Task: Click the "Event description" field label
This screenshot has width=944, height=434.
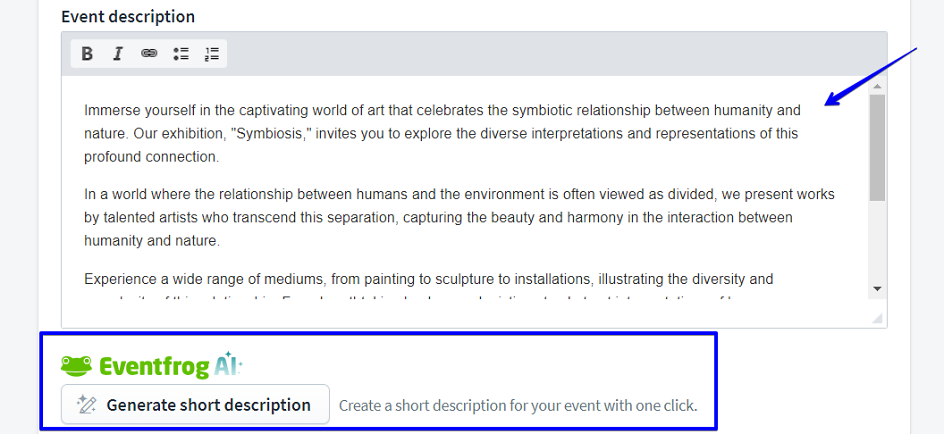Action: (x=128, y=17)
